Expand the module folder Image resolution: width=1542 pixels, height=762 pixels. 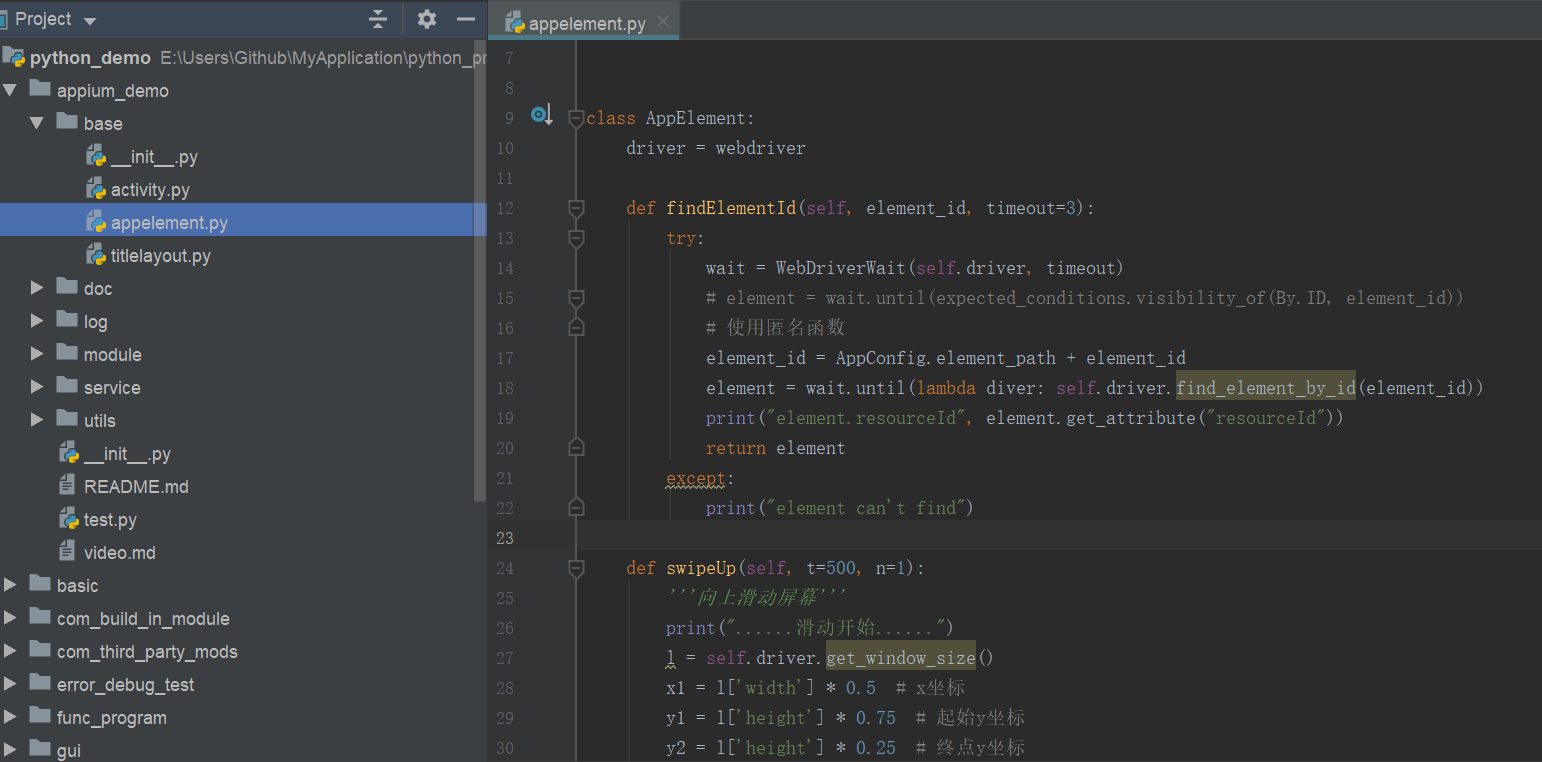[x=37, y=354]
